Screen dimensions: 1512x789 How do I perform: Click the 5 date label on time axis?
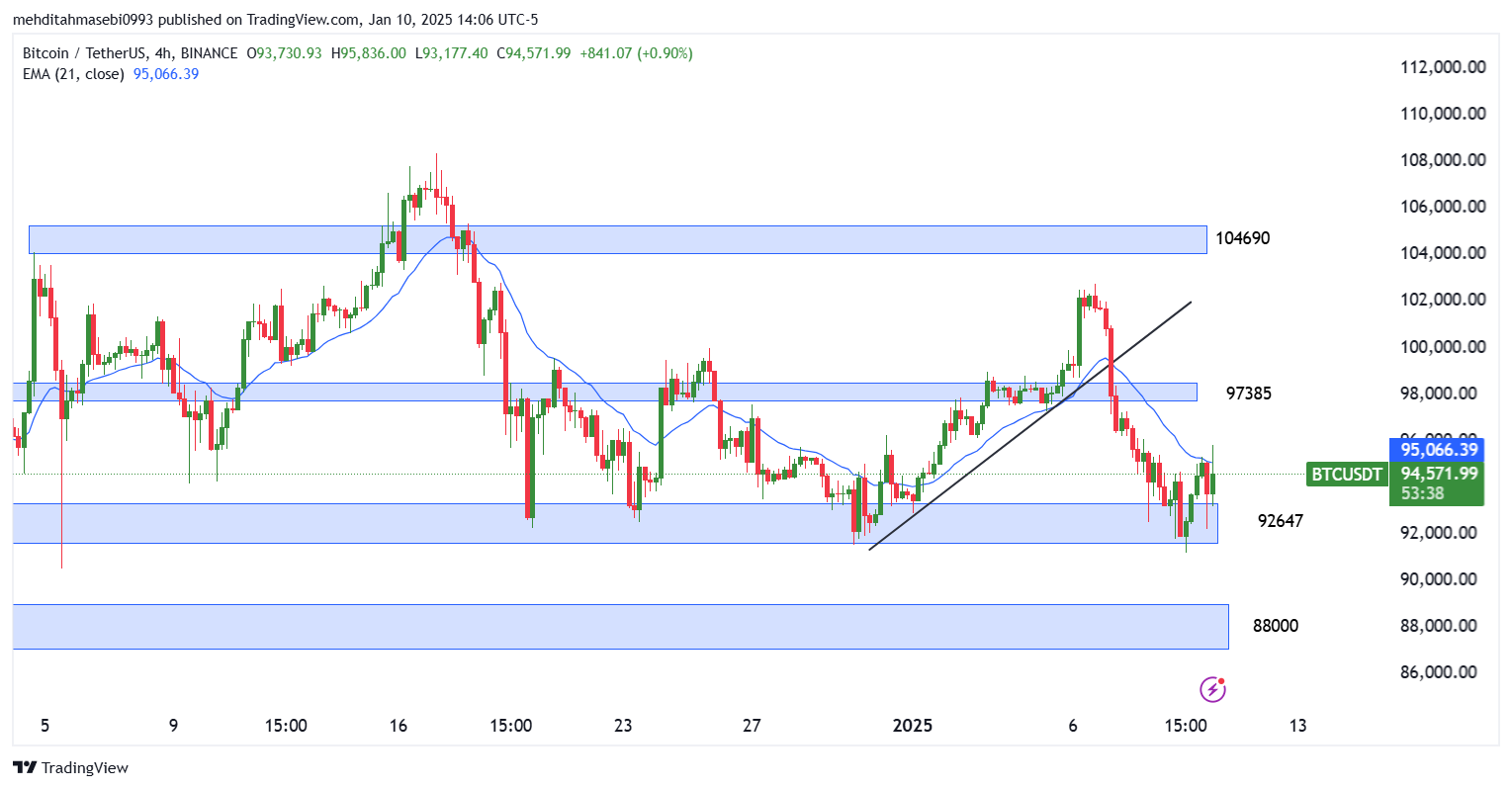coord(44,726)
